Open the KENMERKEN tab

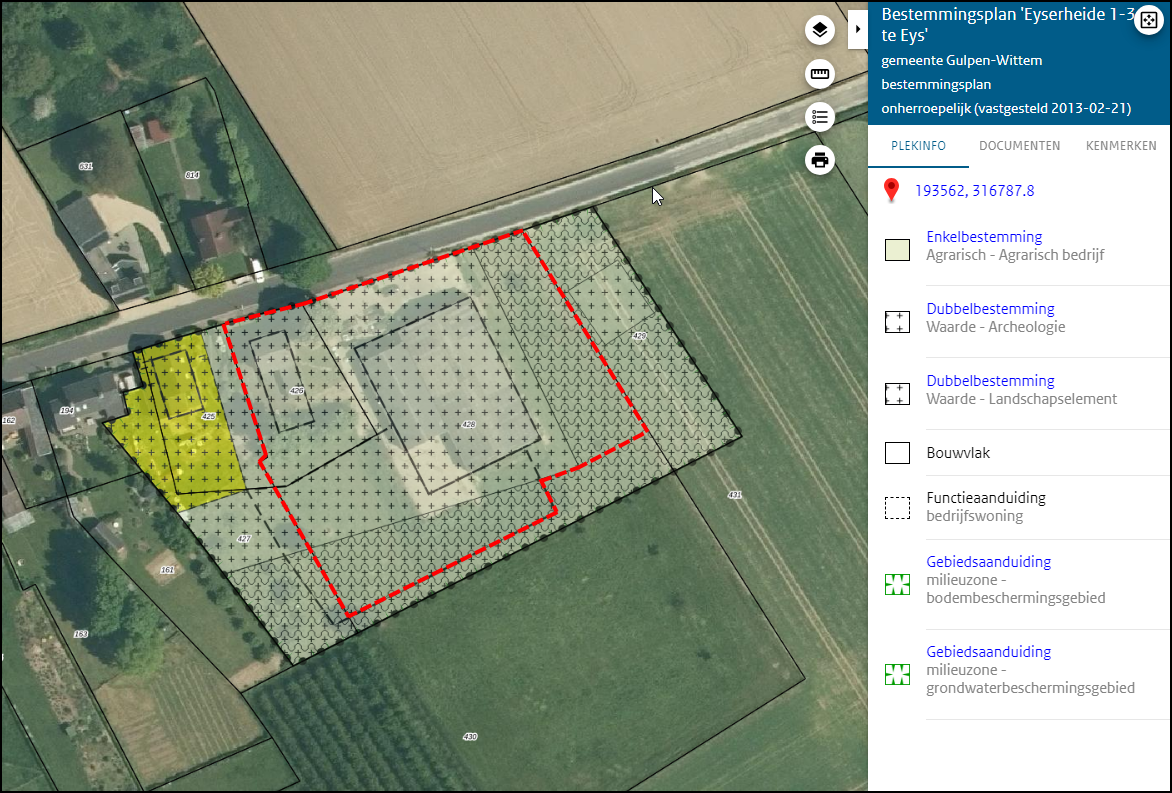pos(1121,146)
